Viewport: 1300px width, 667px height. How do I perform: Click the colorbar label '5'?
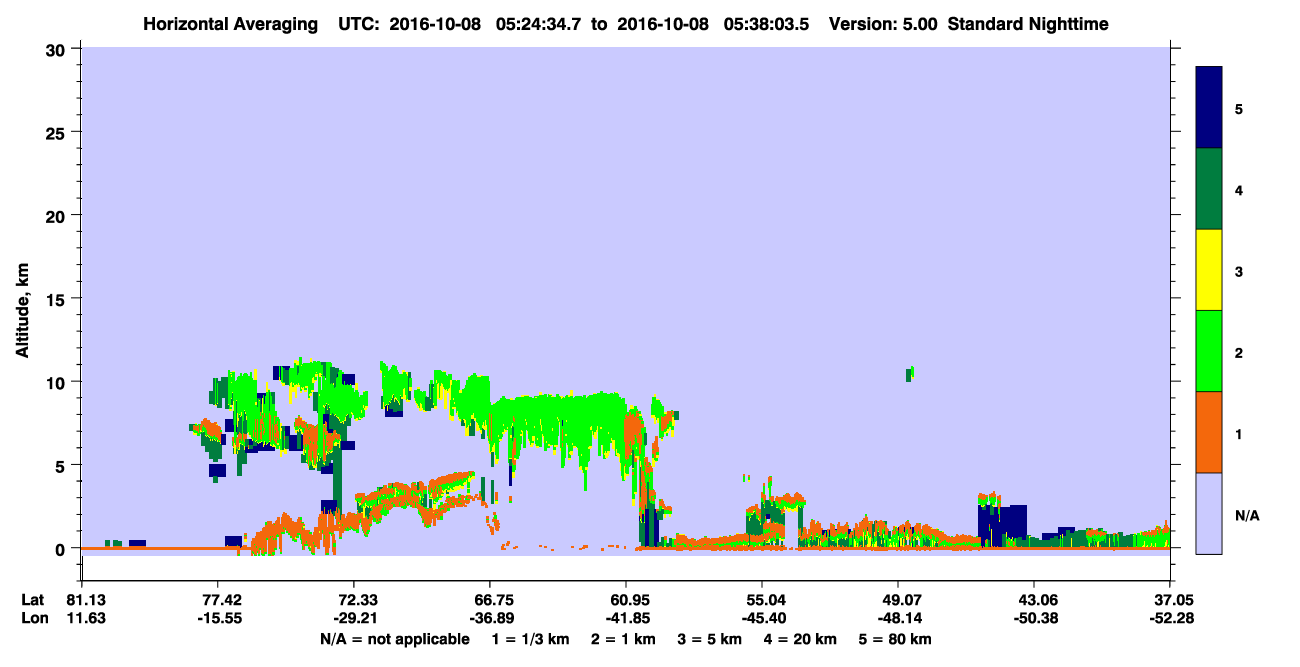[x=1239, y=108]
